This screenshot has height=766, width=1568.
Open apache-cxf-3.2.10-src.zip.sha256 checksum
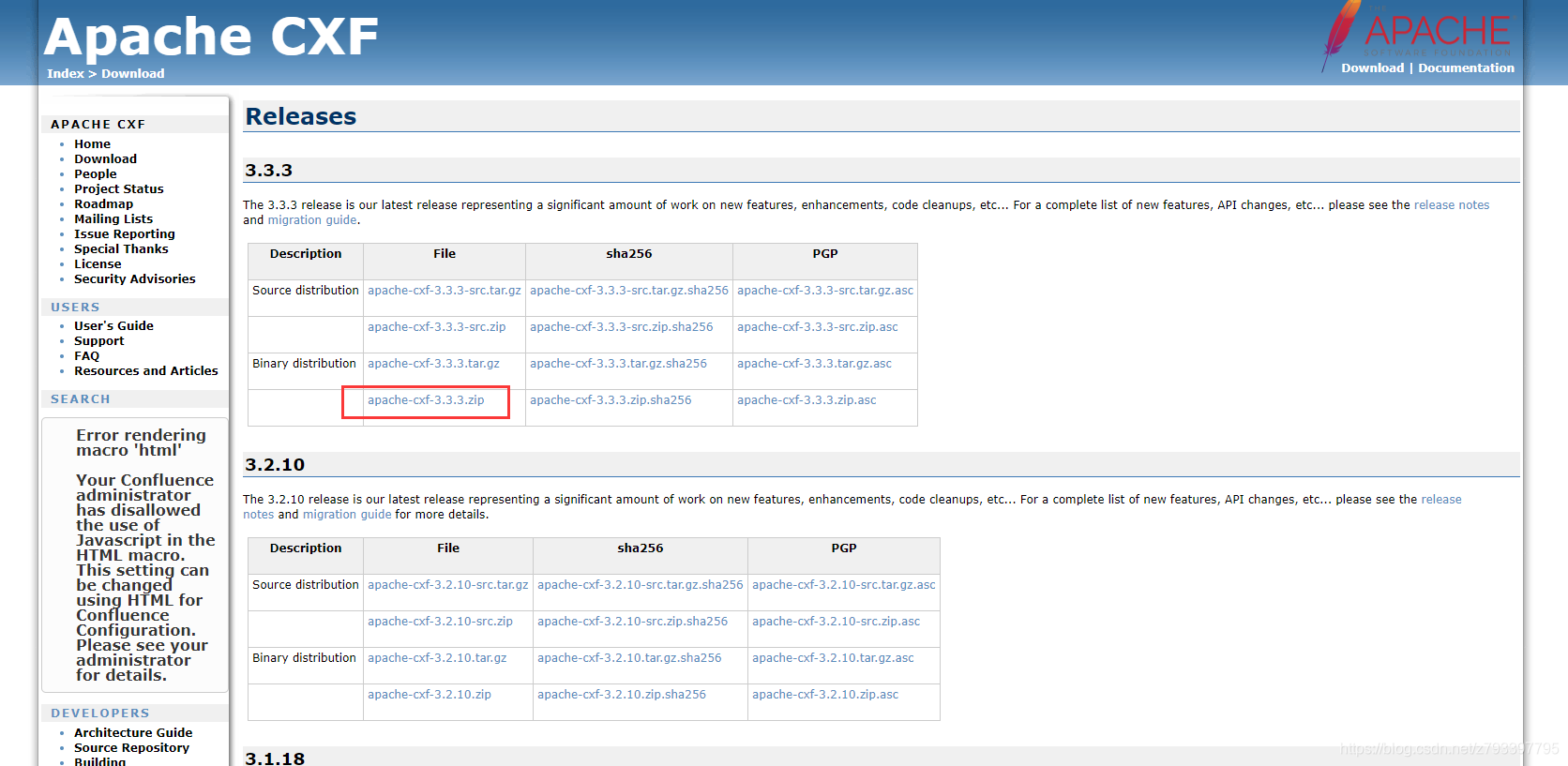pyautogui.click(x=633, y=622)
